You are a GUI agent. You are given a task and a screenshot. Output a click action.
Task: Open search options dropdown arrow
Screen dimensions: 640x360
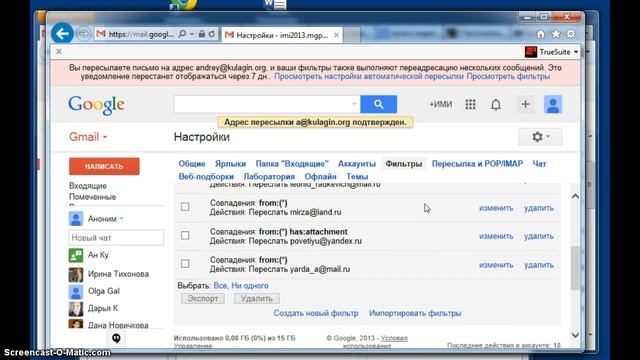coord(354,104)
